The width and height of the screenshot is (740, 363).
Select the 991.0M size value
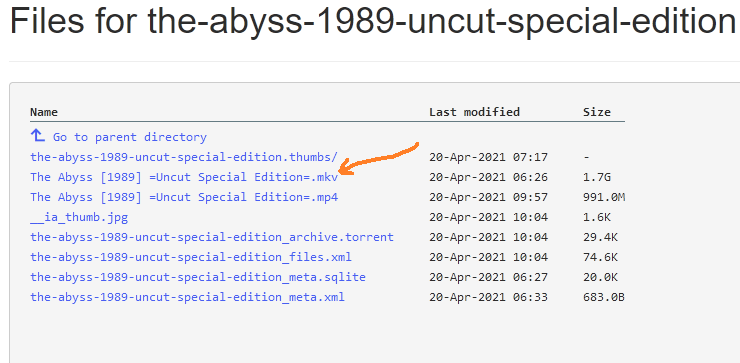(604, 197)
